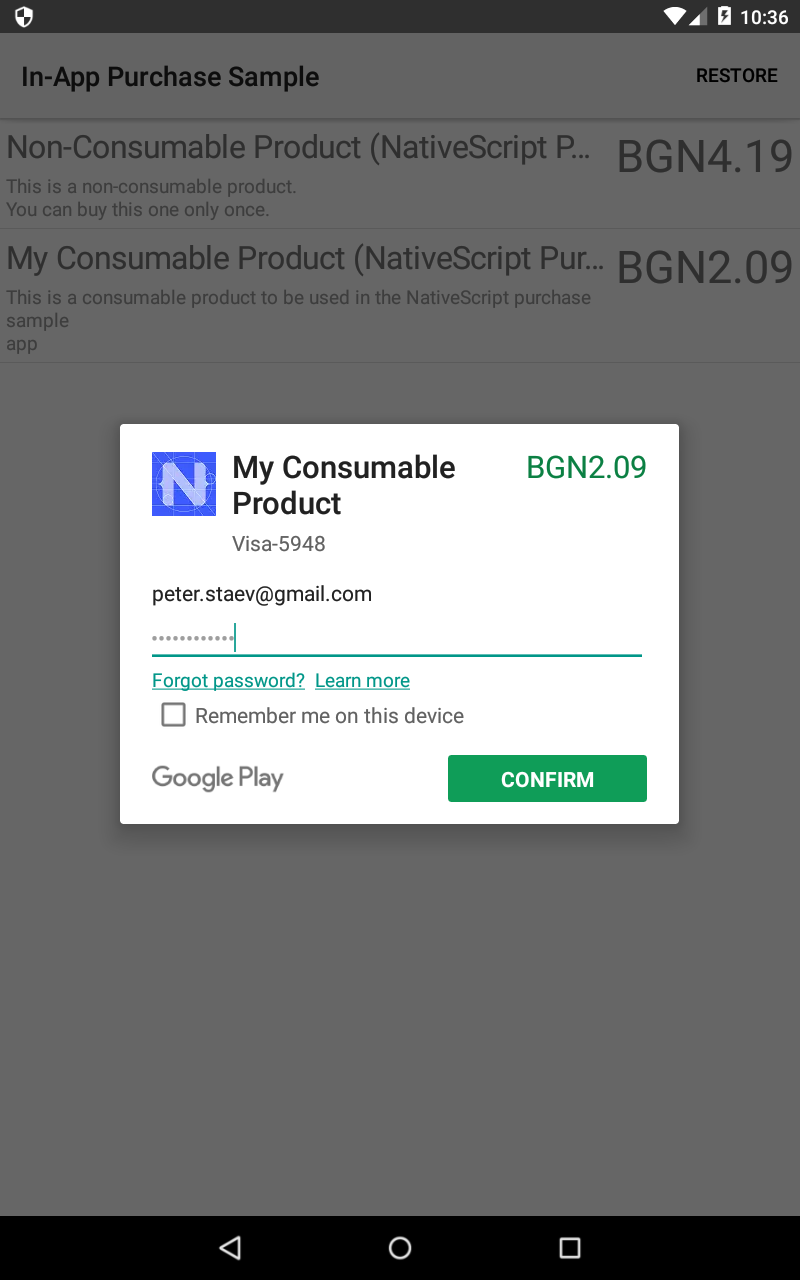Image resolution: width=800 pixels, height=1280 pixels.
Task: Open recent apps with square icon
Action: (x=570, y=1247)
